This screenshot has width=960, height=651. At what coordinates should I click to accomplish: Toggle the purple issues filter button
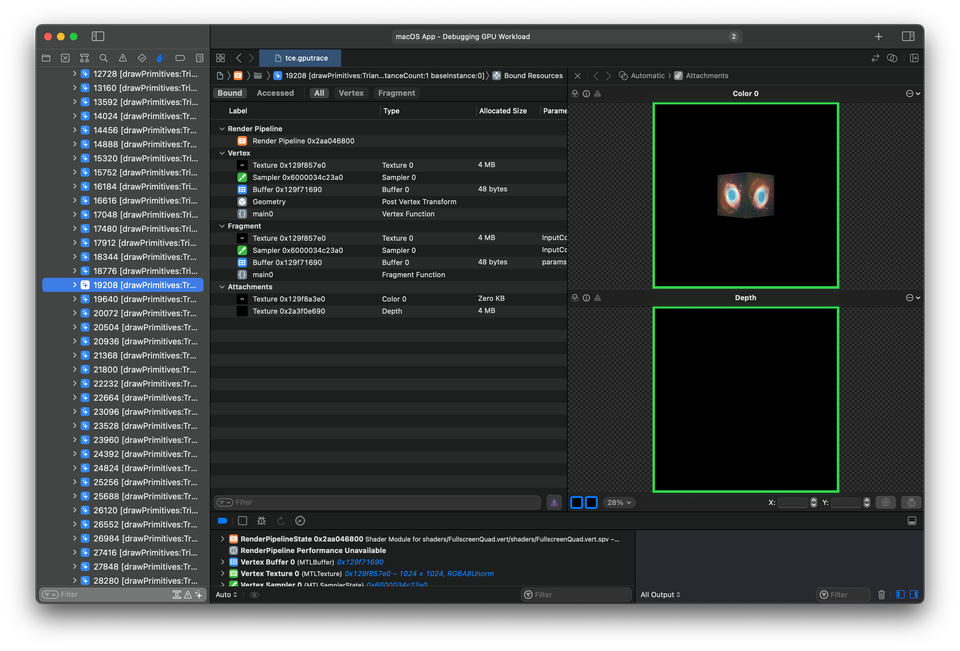(554, 502)
